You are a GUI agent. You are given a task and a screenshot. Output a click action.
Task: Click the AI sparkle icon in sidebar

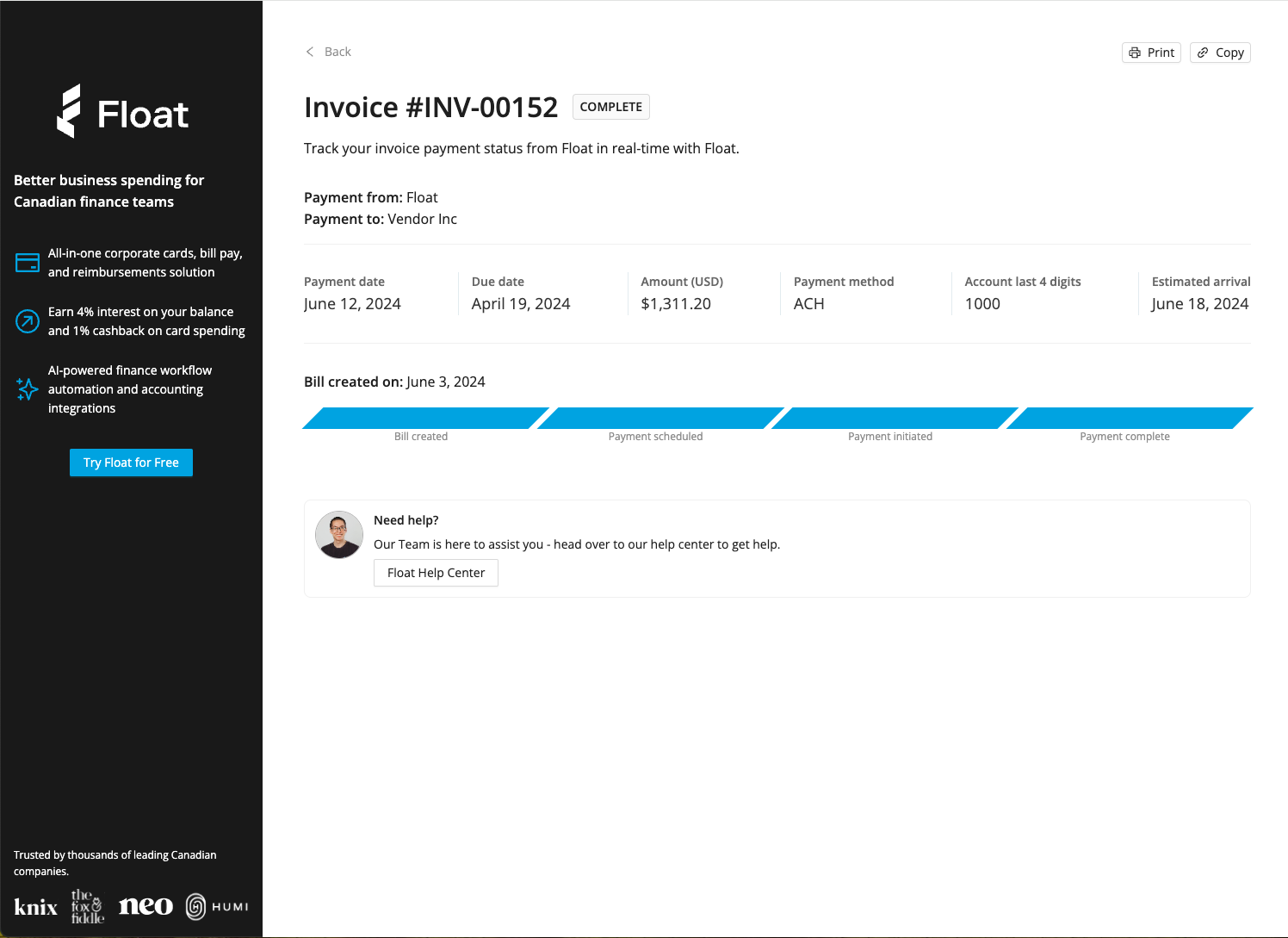[28, 389]
